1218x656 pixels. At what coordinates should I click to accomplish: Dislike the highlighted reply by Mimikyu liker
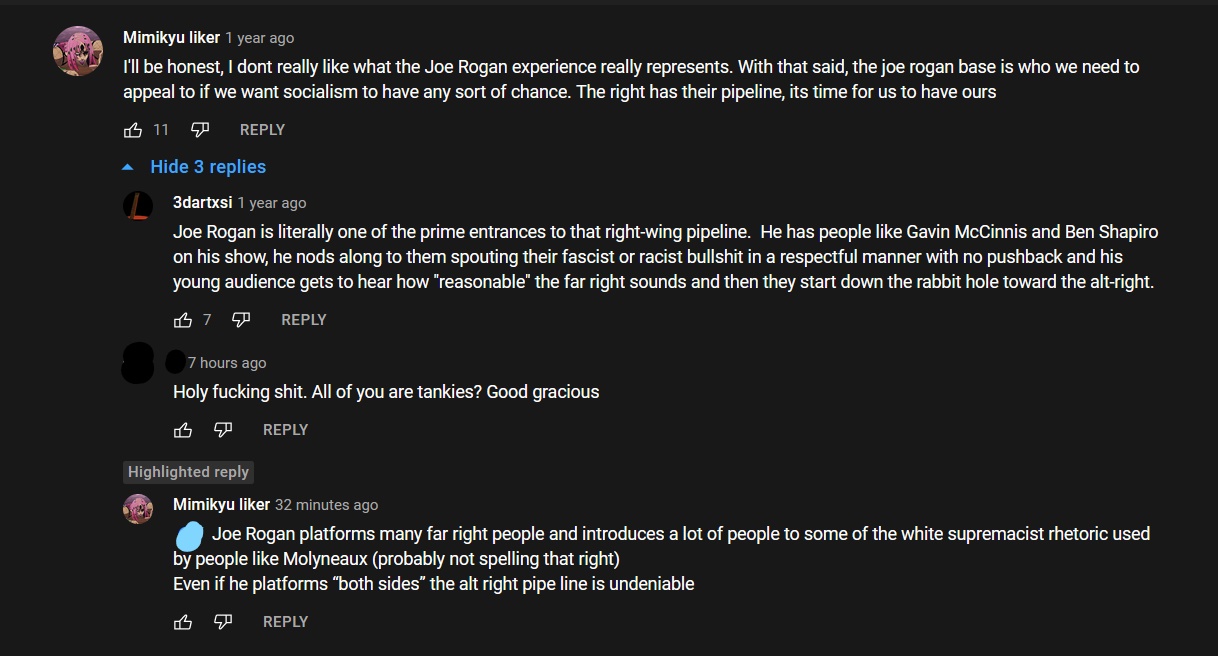pyautogui.click(x=223, y=622)
